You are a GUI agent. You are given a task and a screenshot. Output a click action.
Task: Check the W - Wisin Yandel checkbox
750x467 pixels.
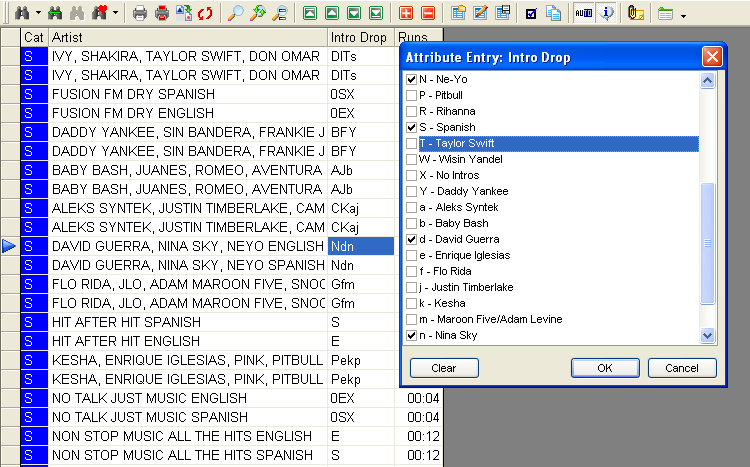(411, 159)
